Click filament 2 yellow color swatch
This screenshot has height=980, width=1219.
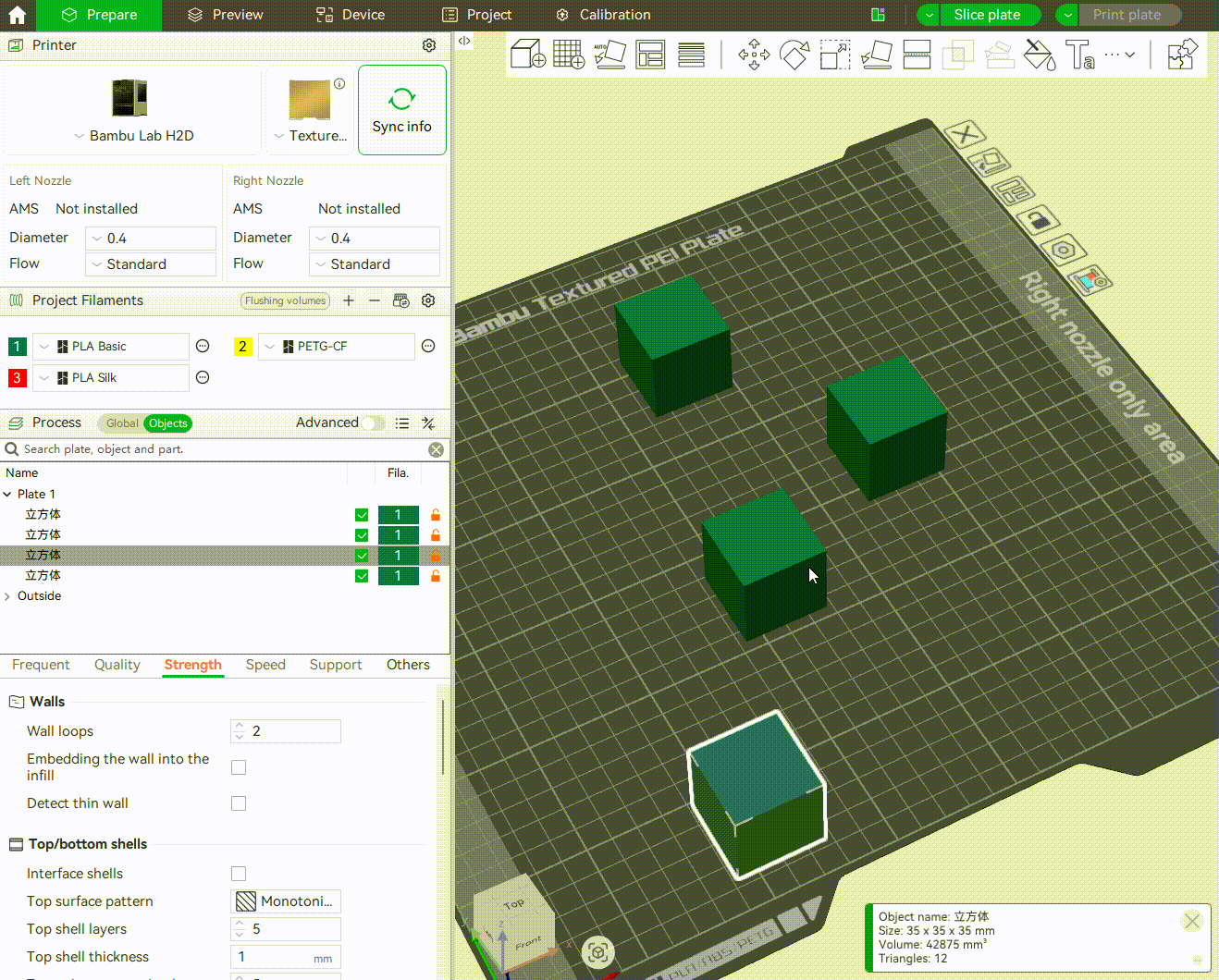(242, 347)
